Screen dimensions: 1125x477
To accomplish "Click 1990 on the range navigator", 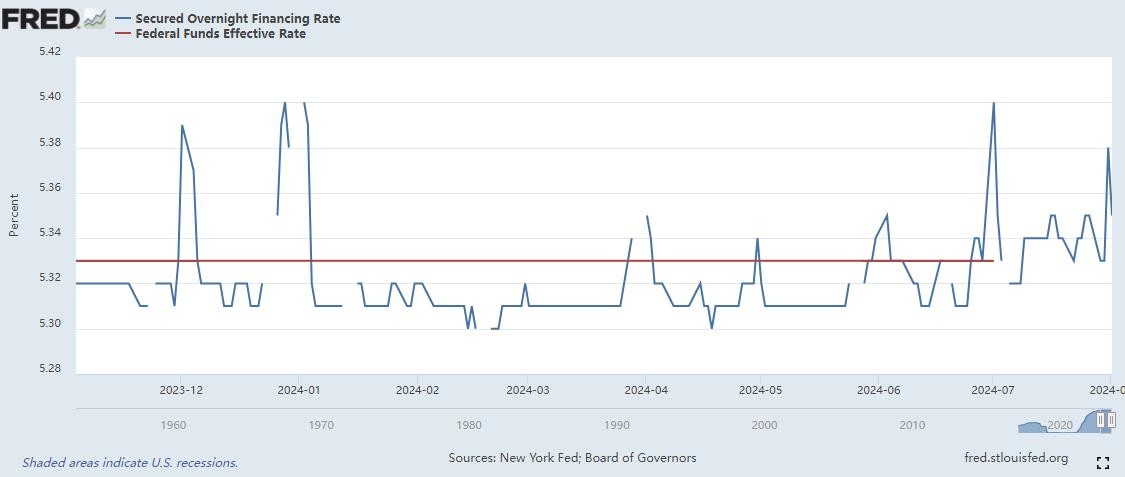I will [617, 425].
